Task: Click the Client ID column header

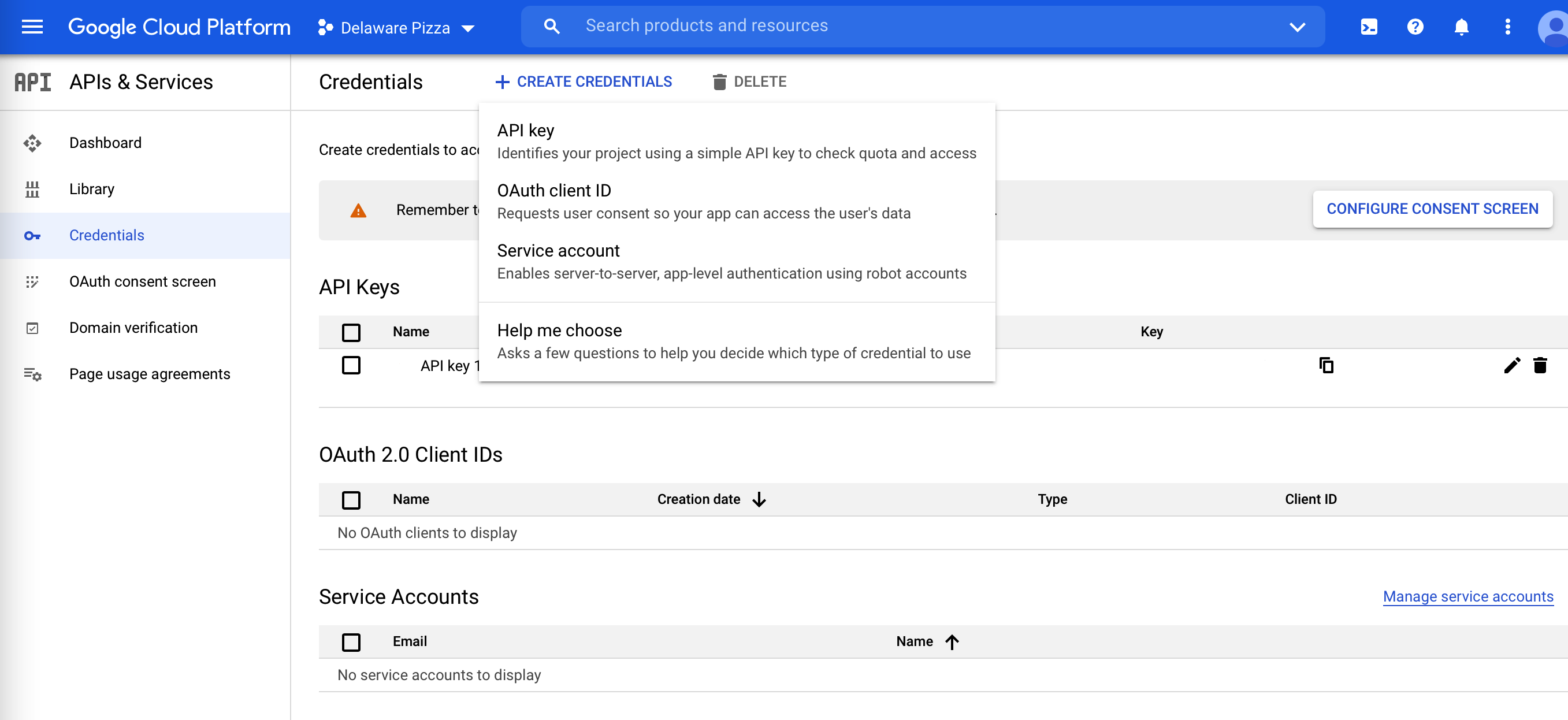Action: click(x=1310, y=500)
